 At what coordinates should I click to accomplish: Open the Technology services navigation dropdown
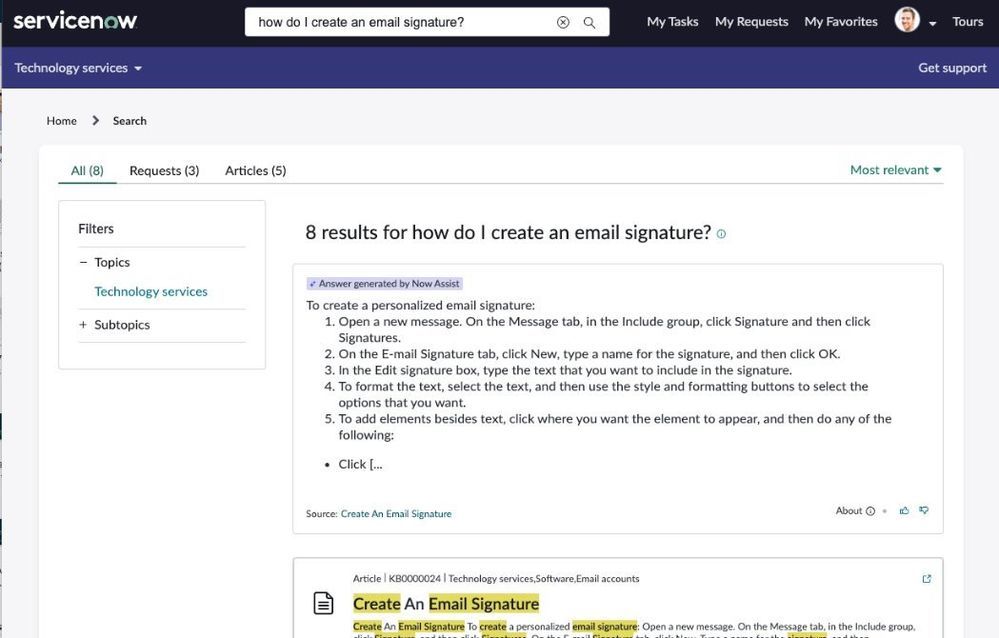pyautogui.click(x=76, y=67)
